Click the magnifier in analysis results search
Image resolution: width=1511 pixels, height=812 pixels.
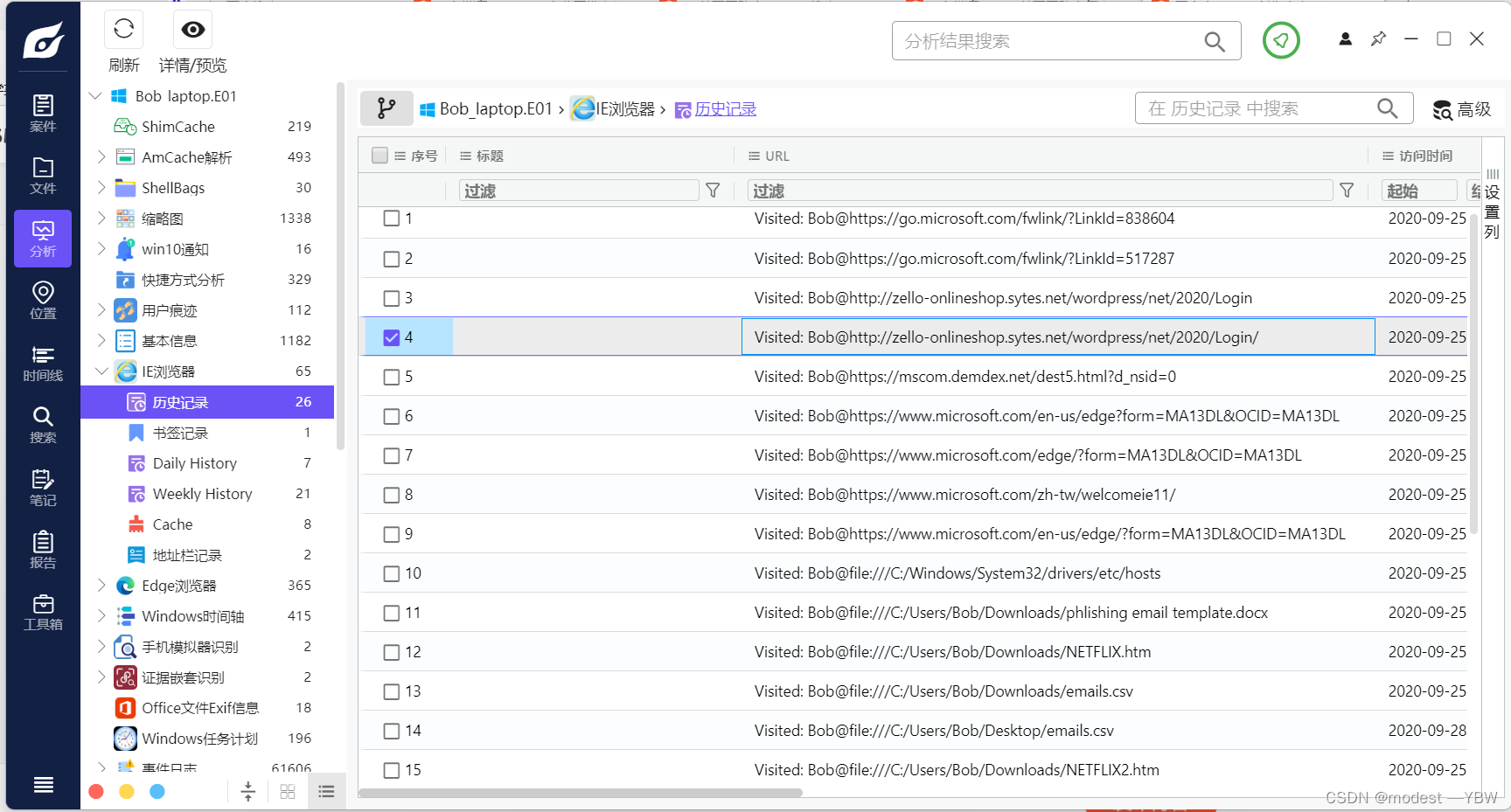tap(1214, 41)
